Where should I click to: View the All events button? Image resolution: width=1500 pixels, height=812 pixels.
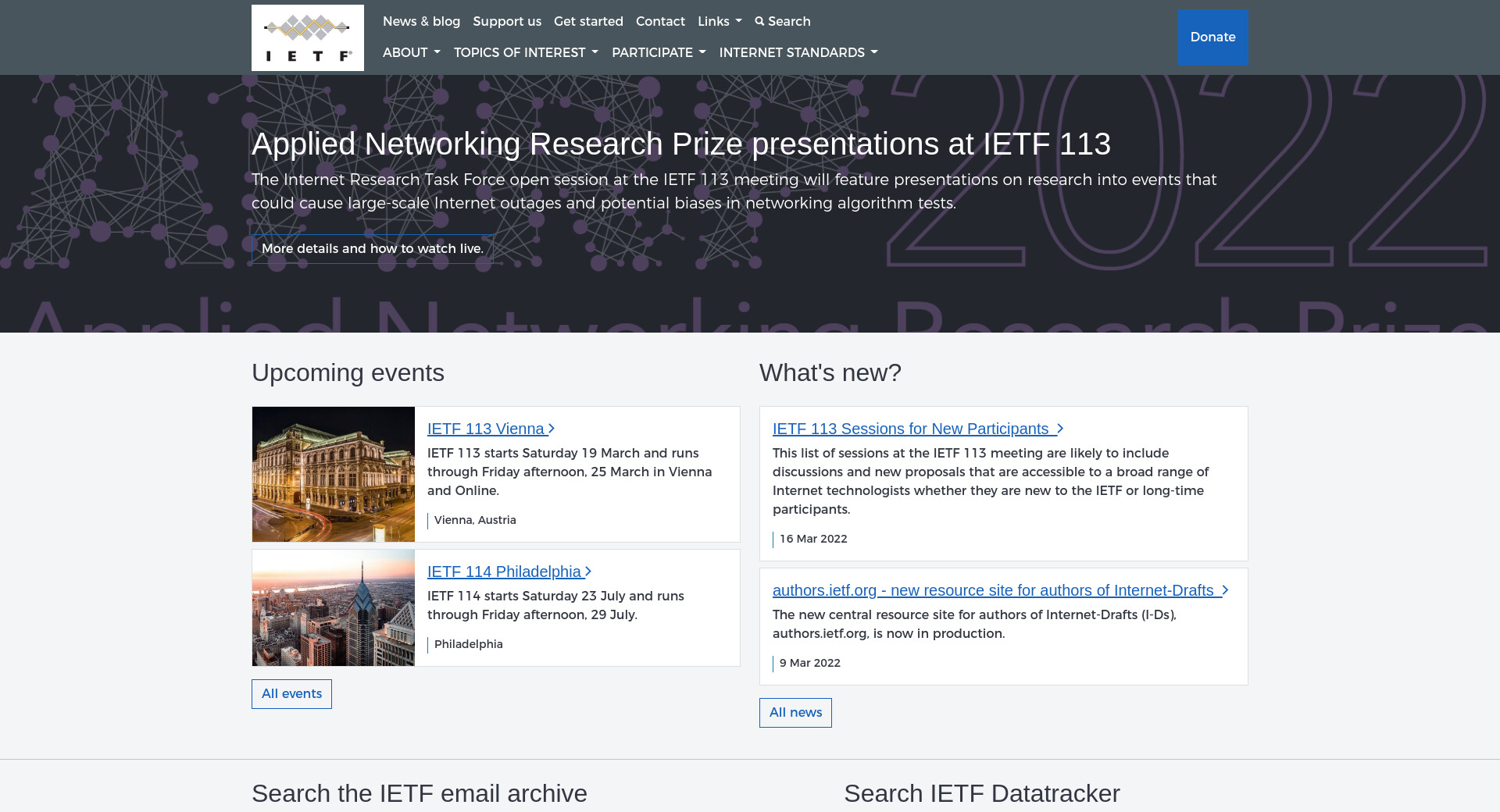pos(291,694)
